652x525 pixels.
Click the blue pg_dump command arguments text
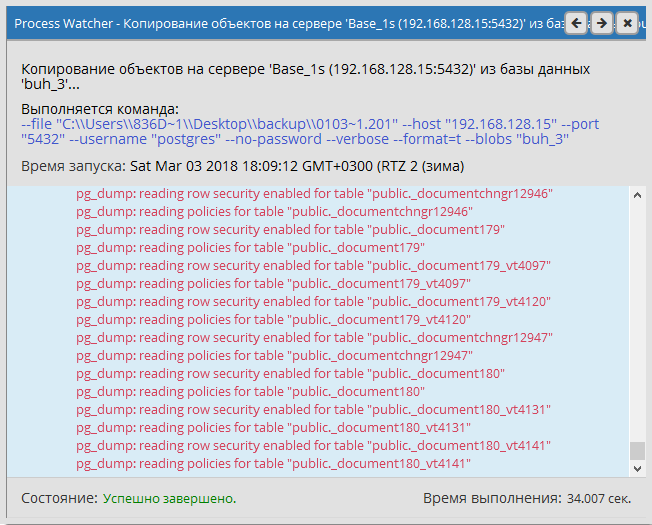pos(310,132)
